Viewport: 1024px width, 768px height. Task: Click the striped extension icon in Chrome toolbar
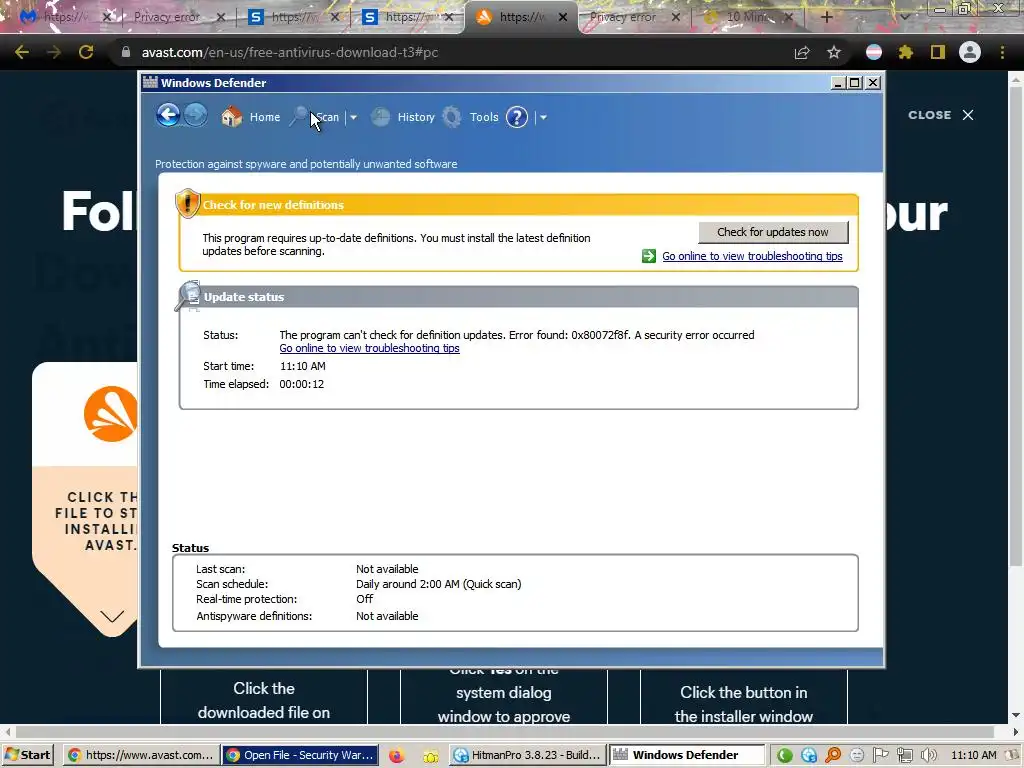tap(874, 52)
